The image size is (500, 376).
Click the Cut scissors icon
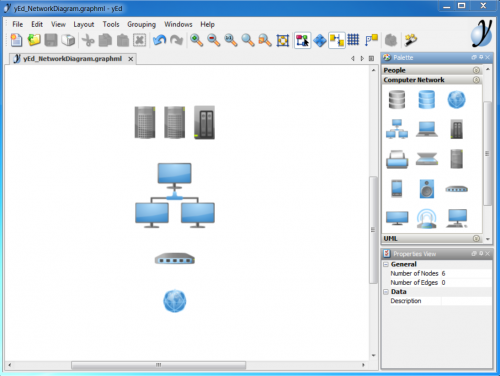(88, 40)
